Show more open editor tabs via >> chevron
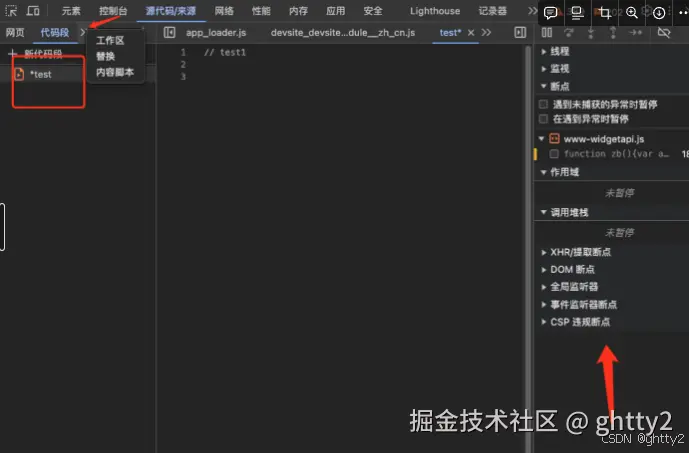Screen dimensions: 689x453 pyautogui.click(x=486, y=33)
